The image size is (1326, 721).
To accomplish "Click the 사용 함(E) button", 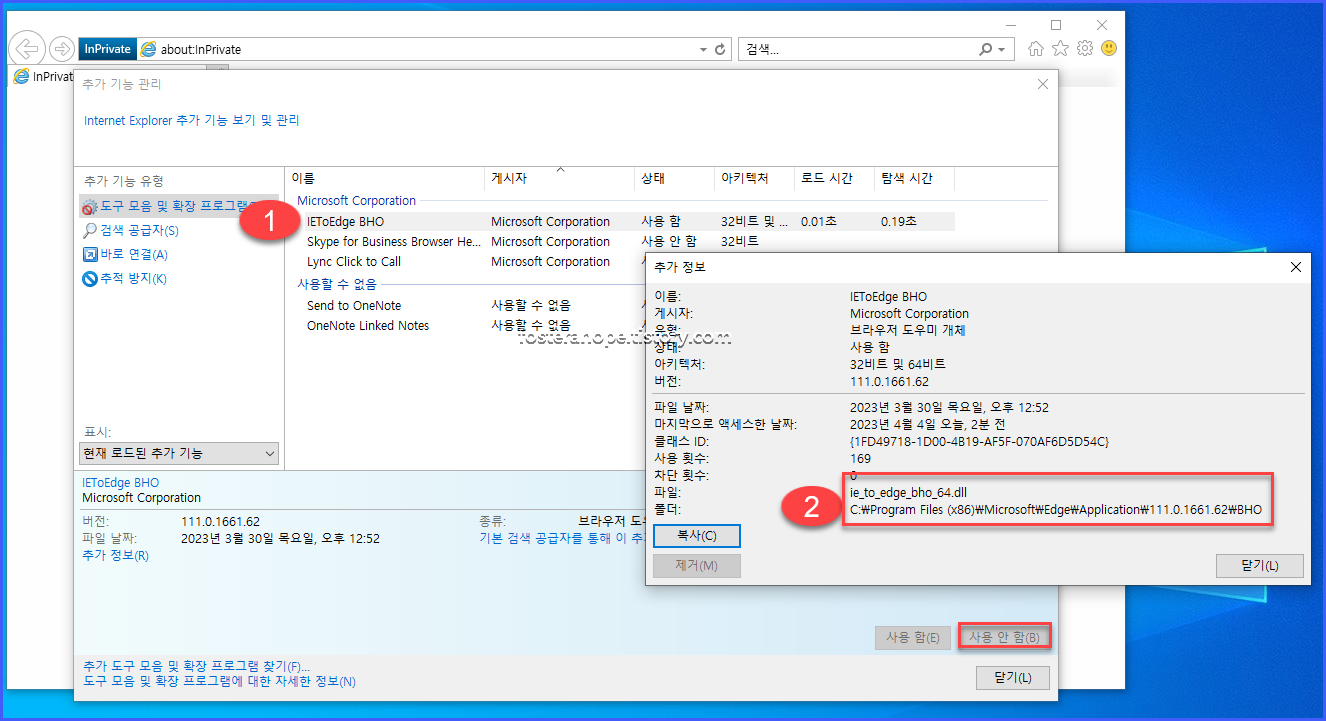I will pyautogui.click(x=912, y=637).
